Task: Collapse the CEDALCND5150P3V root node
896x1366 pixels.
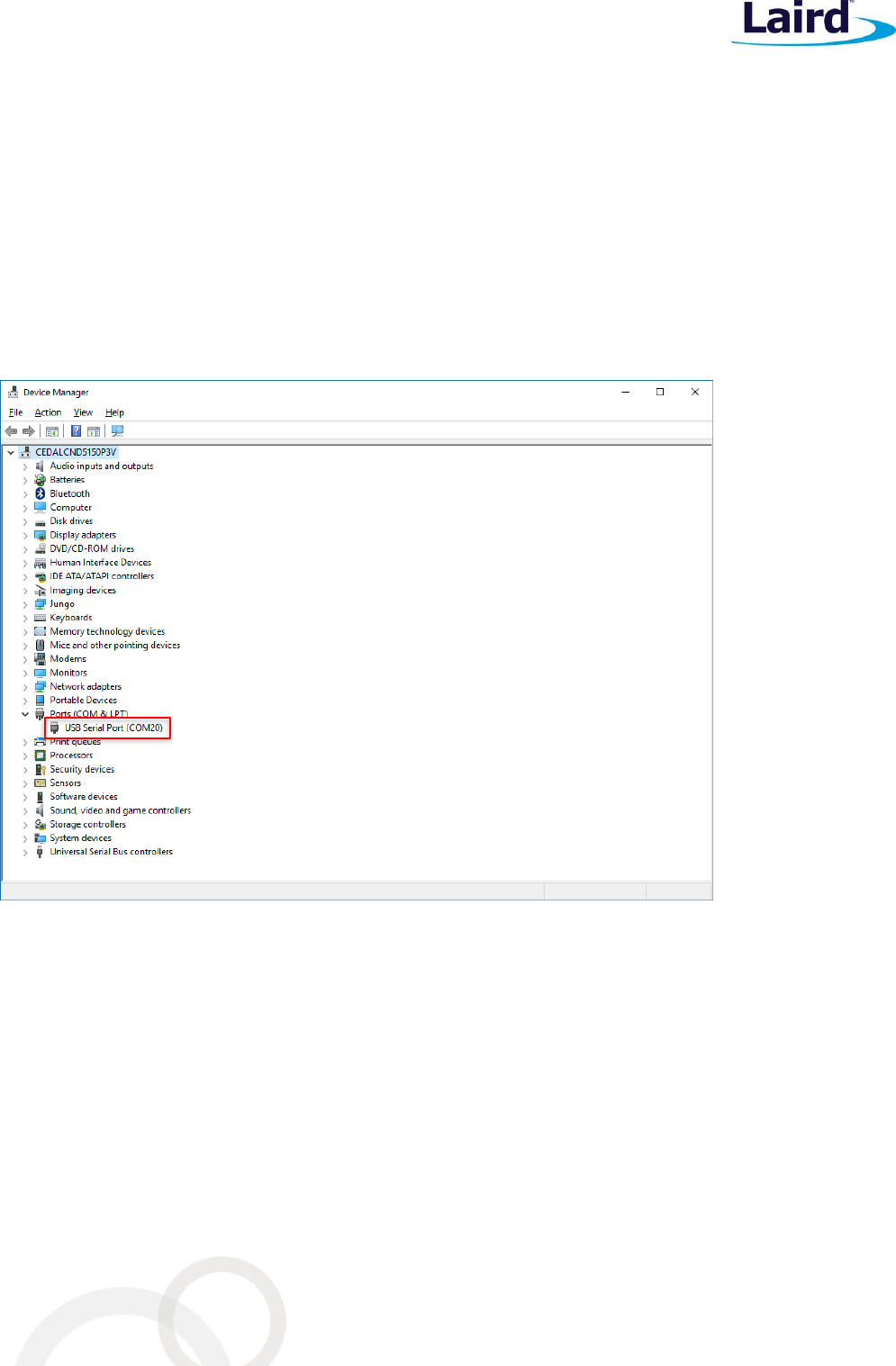Action: click(x=11, y=452)
